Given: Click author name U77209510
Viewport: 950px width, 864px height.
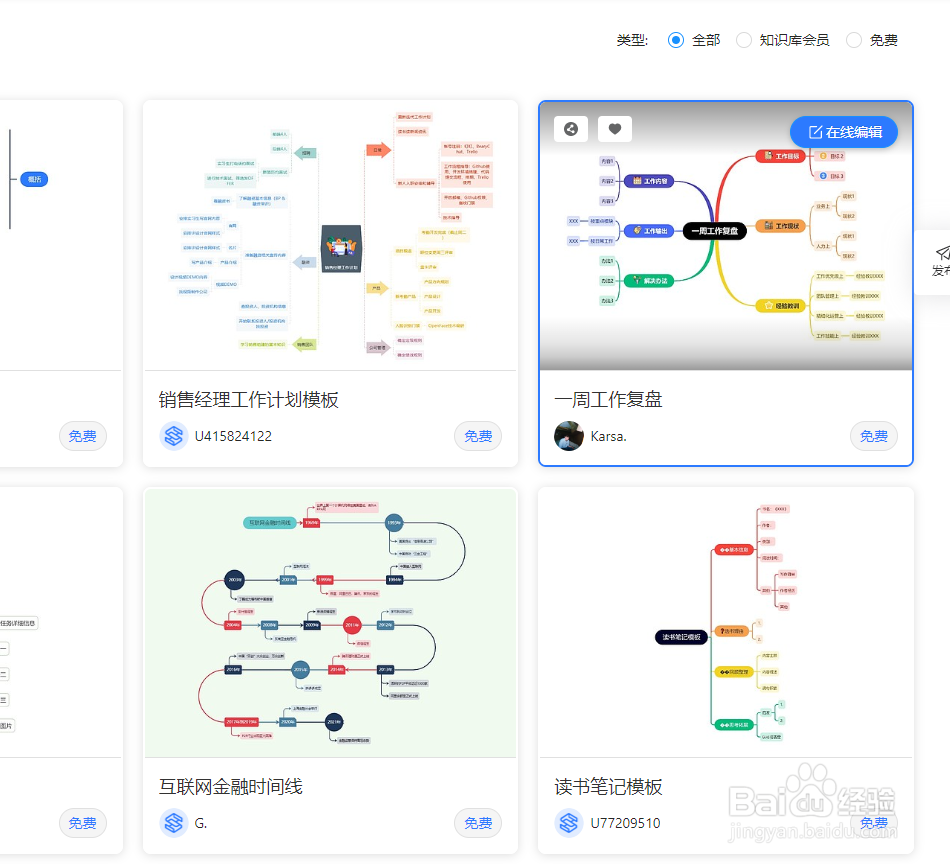Looking at the screenshot, I should pyautogui.click(x=625, y=823).
